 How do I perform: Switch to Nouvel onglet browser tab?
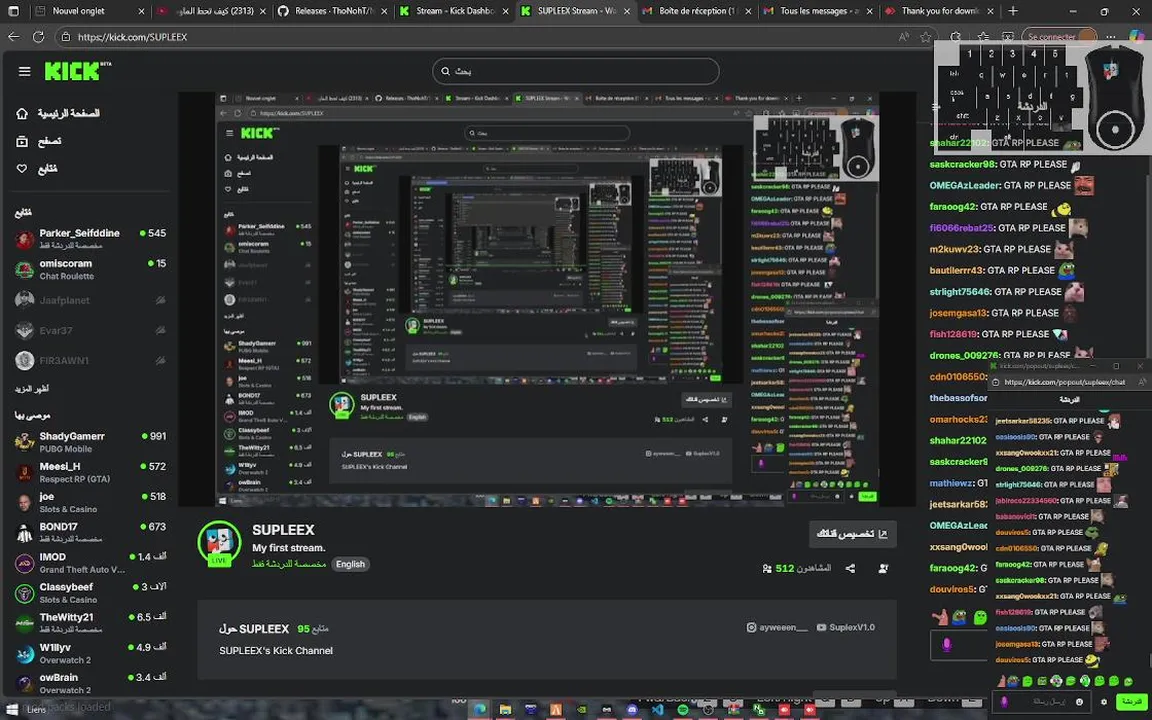tap(87, 11)
